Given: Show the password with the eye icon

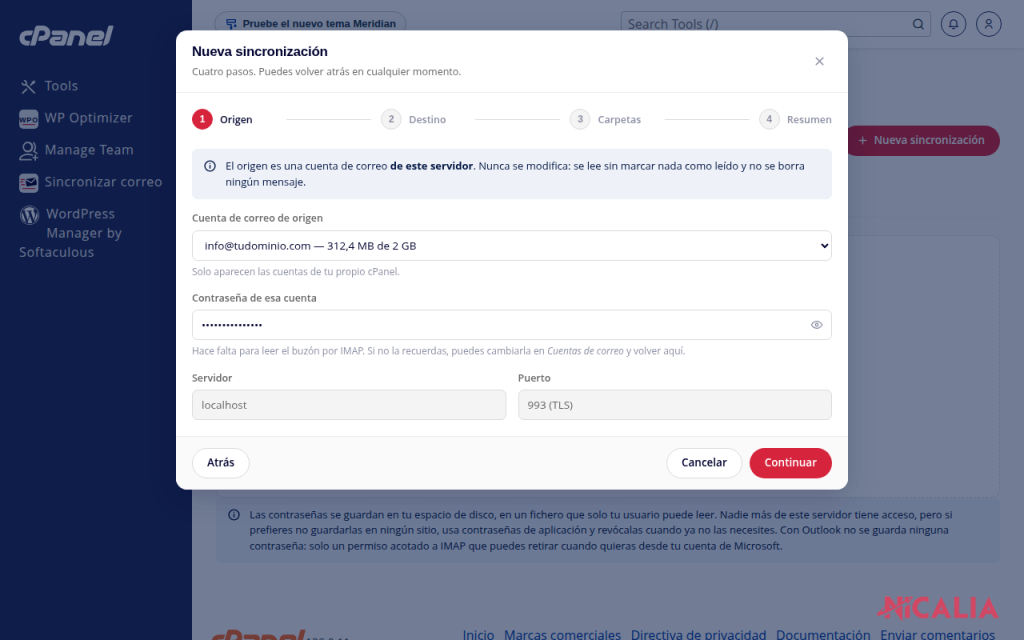Looking at the screenshot, I should point(816,325).
